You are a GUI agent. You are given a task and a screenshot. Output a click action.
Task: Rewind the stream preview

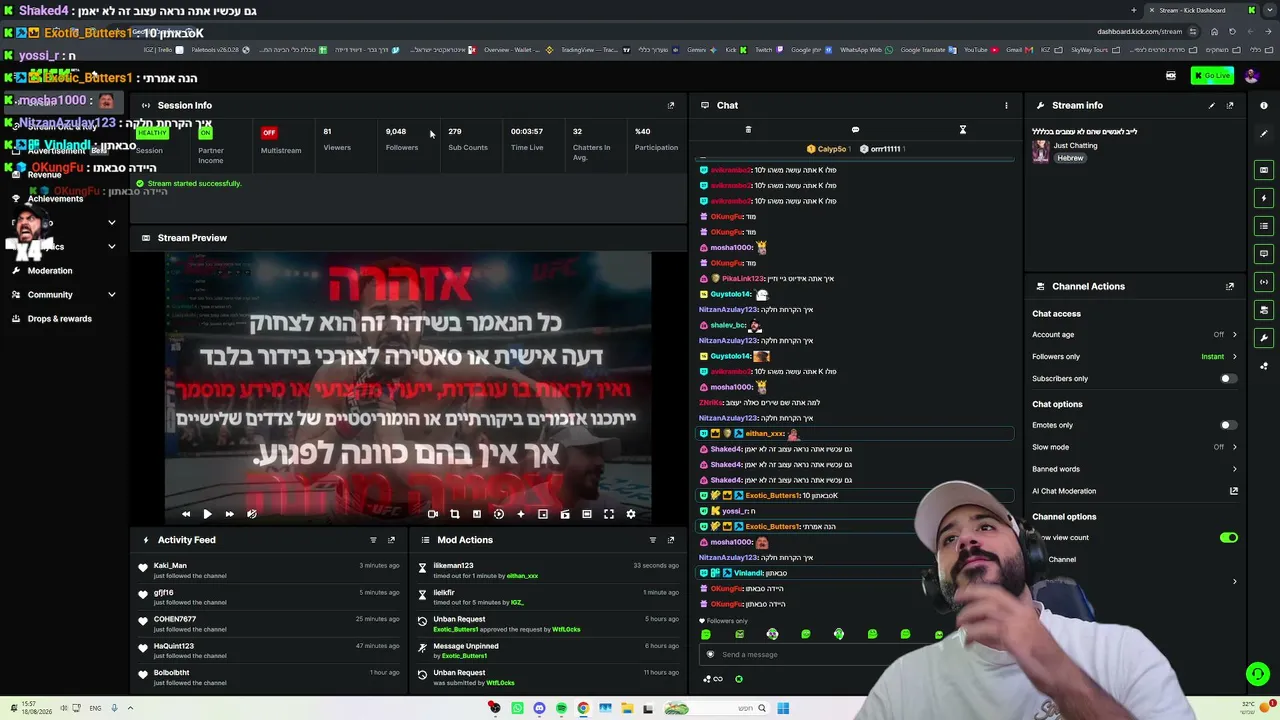point(186,514)
